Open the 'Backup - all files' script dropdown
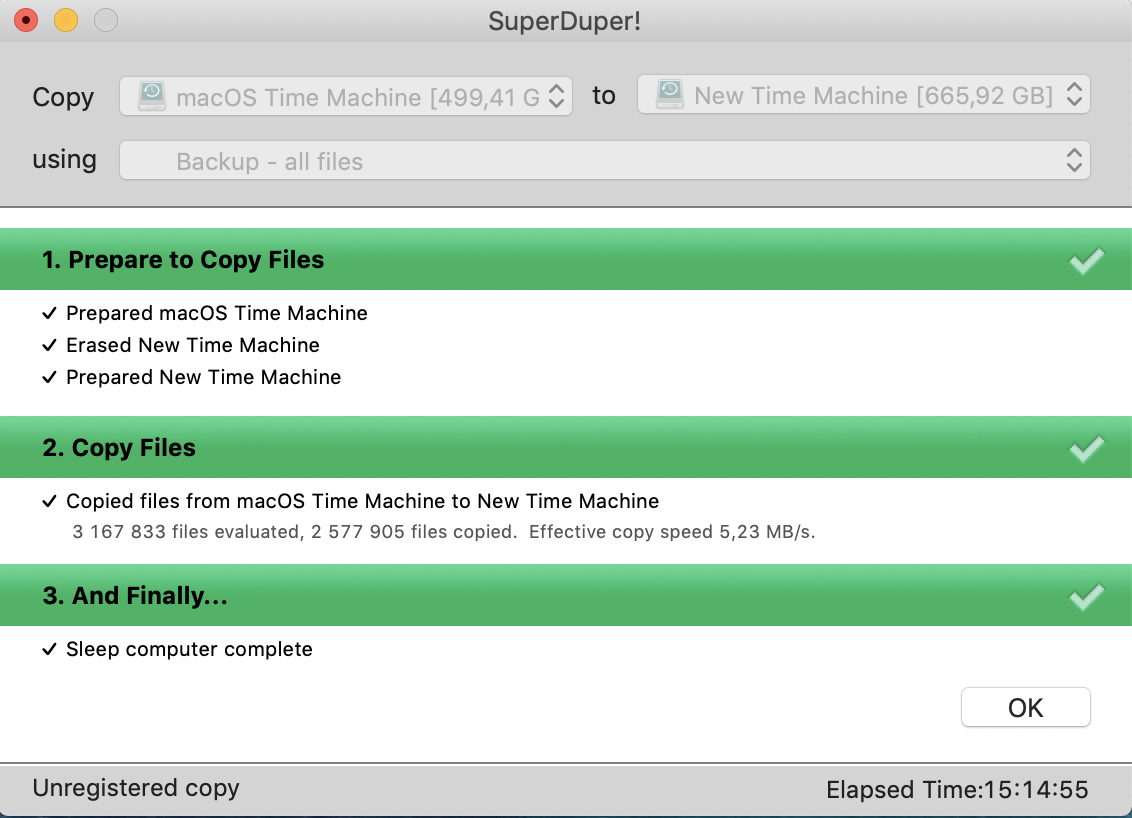1132x818 pixels. [604, 160]
